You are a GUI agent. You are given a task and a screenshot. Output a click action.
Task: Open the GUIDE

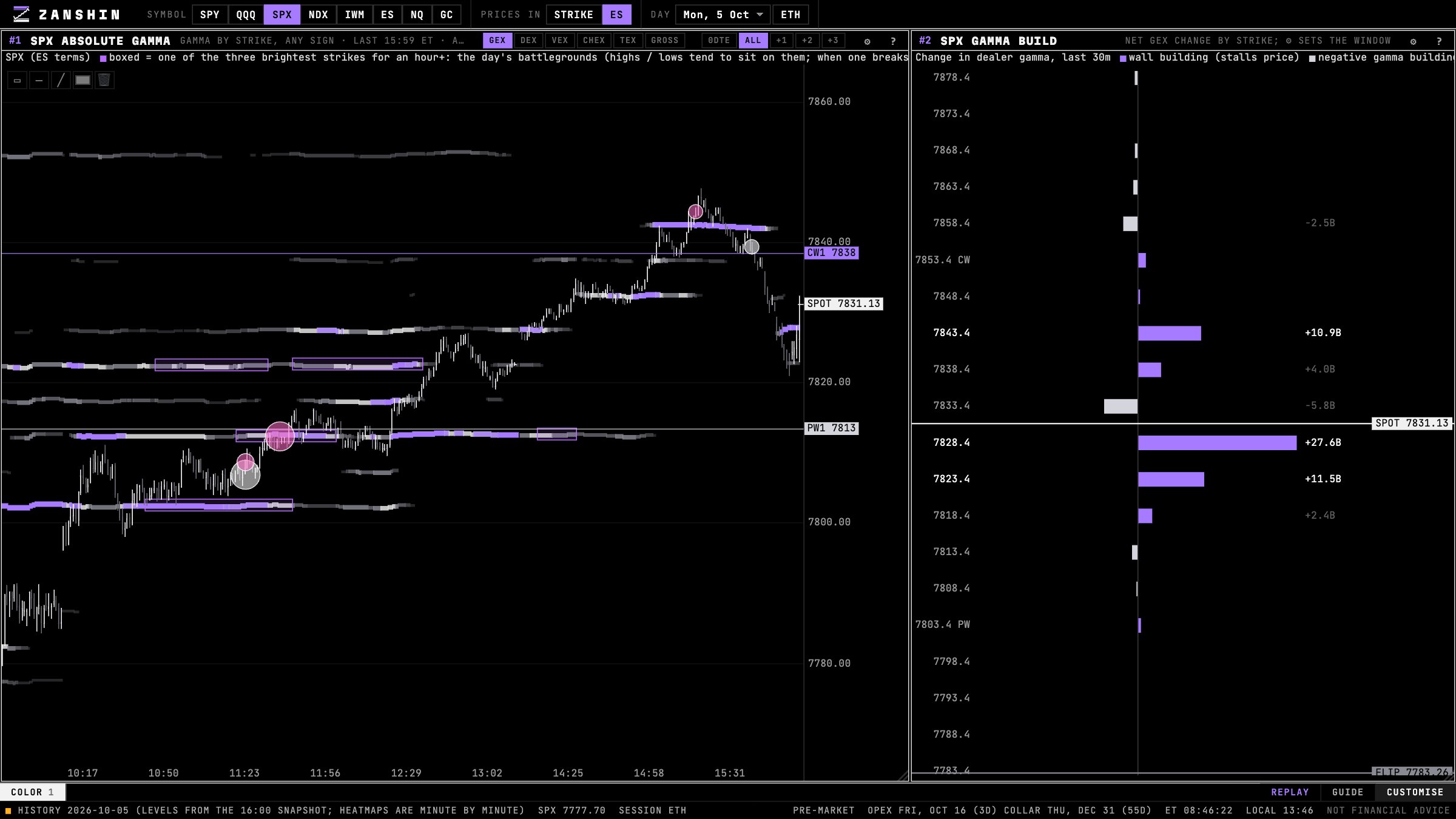click(x=1347, y=792)
